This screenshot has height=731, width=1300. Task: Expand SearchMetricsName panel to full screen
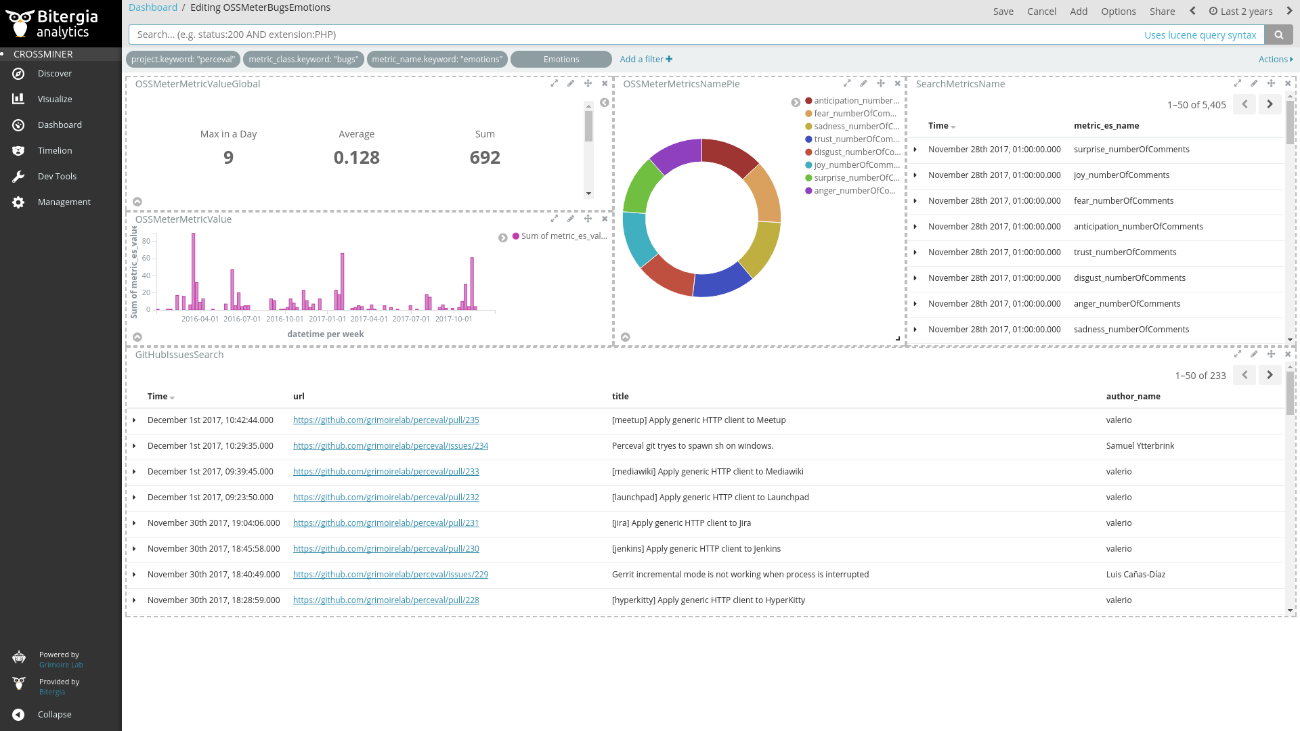[x=1238, y=83]
